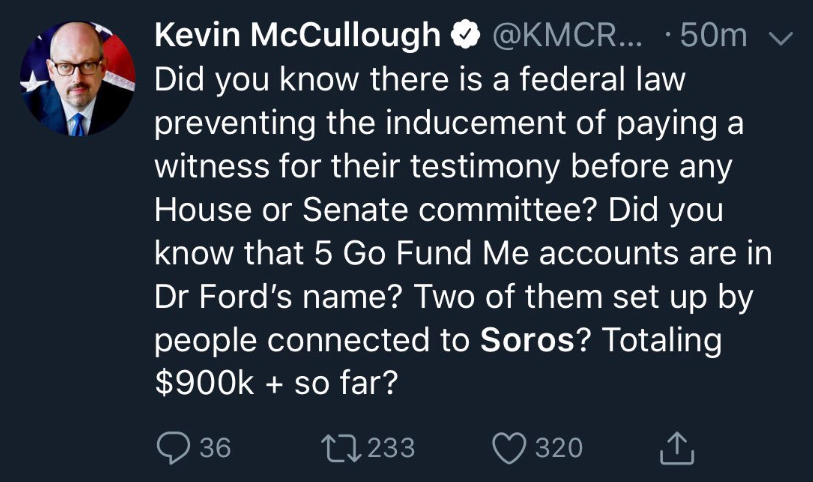Click the Kevin McCullough display name
Image resolution: width=813 pixels, height=482 pixels.
pyautogui.click(x=297, y=36)
